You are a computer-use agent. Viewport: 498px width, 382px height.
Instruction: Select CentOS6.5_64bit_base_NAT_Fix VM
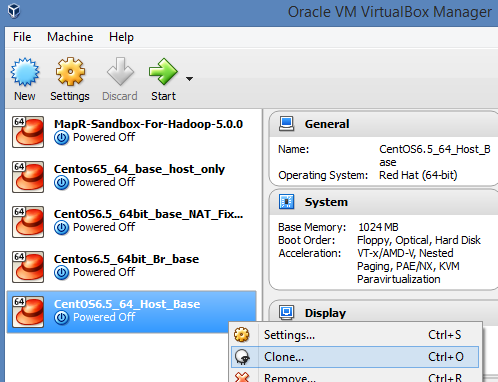132,222
